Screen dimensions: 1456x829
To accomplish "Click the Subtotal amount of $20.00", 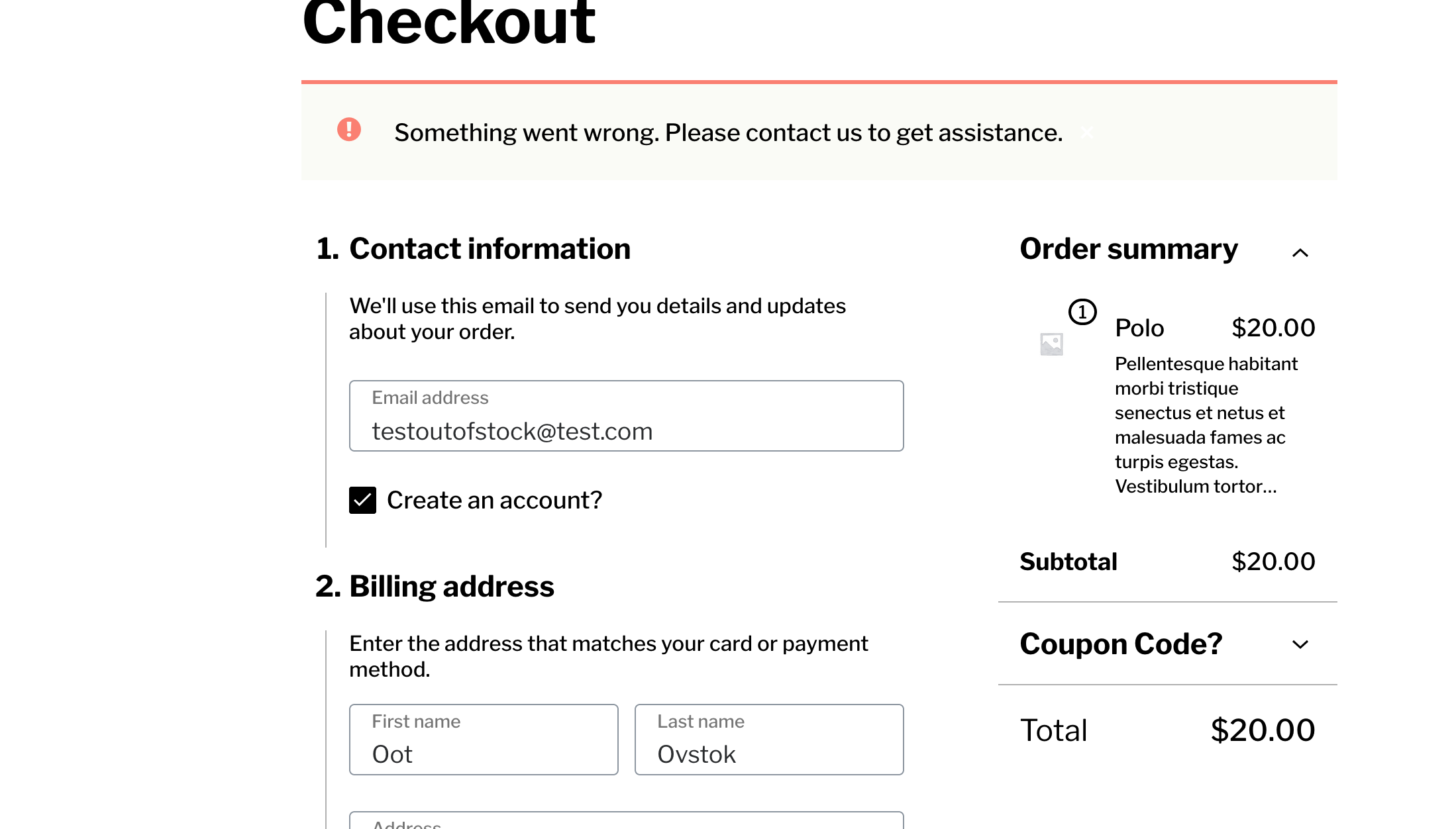I will pyautogui.click(x=1273, y=561).
